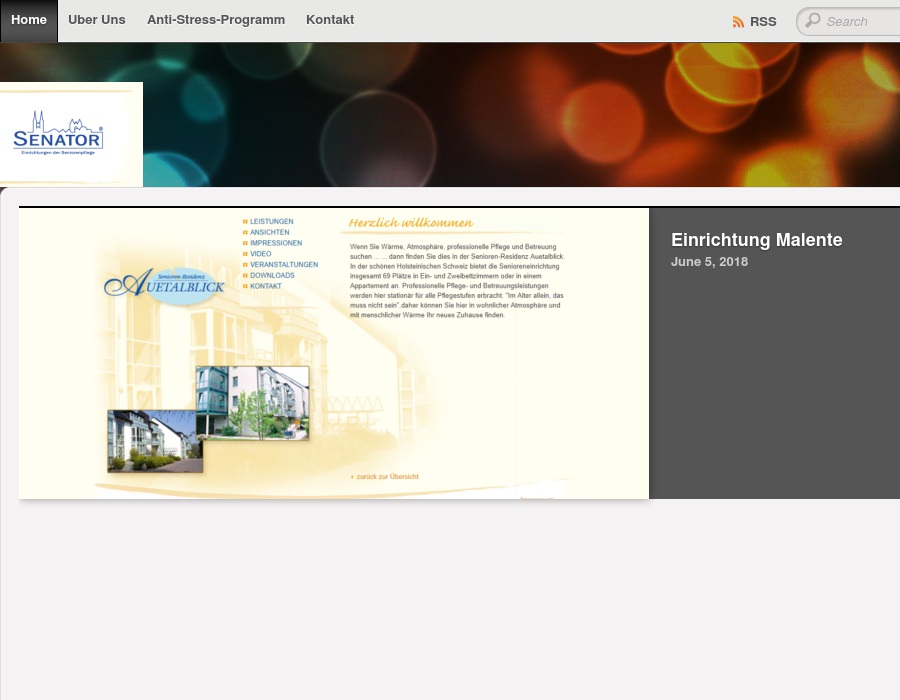Click the magnifier icon in search box

(813, 21)
